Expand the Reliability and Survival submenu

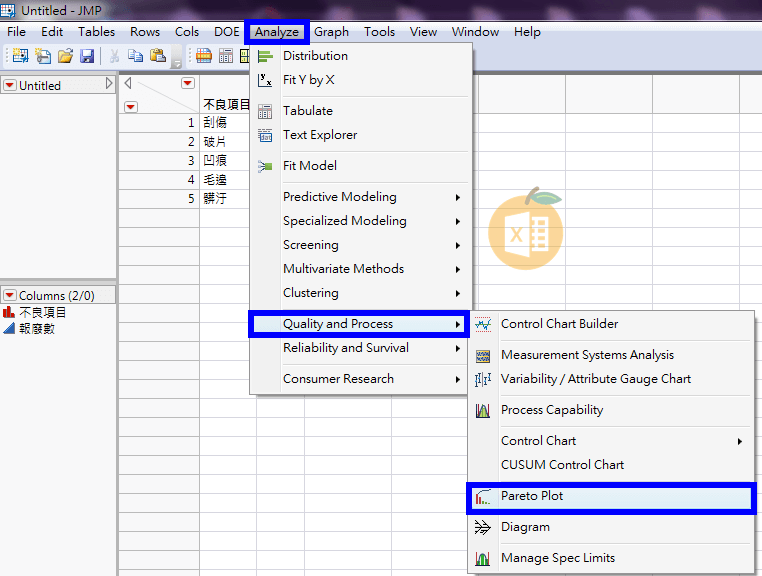(360, 348)
